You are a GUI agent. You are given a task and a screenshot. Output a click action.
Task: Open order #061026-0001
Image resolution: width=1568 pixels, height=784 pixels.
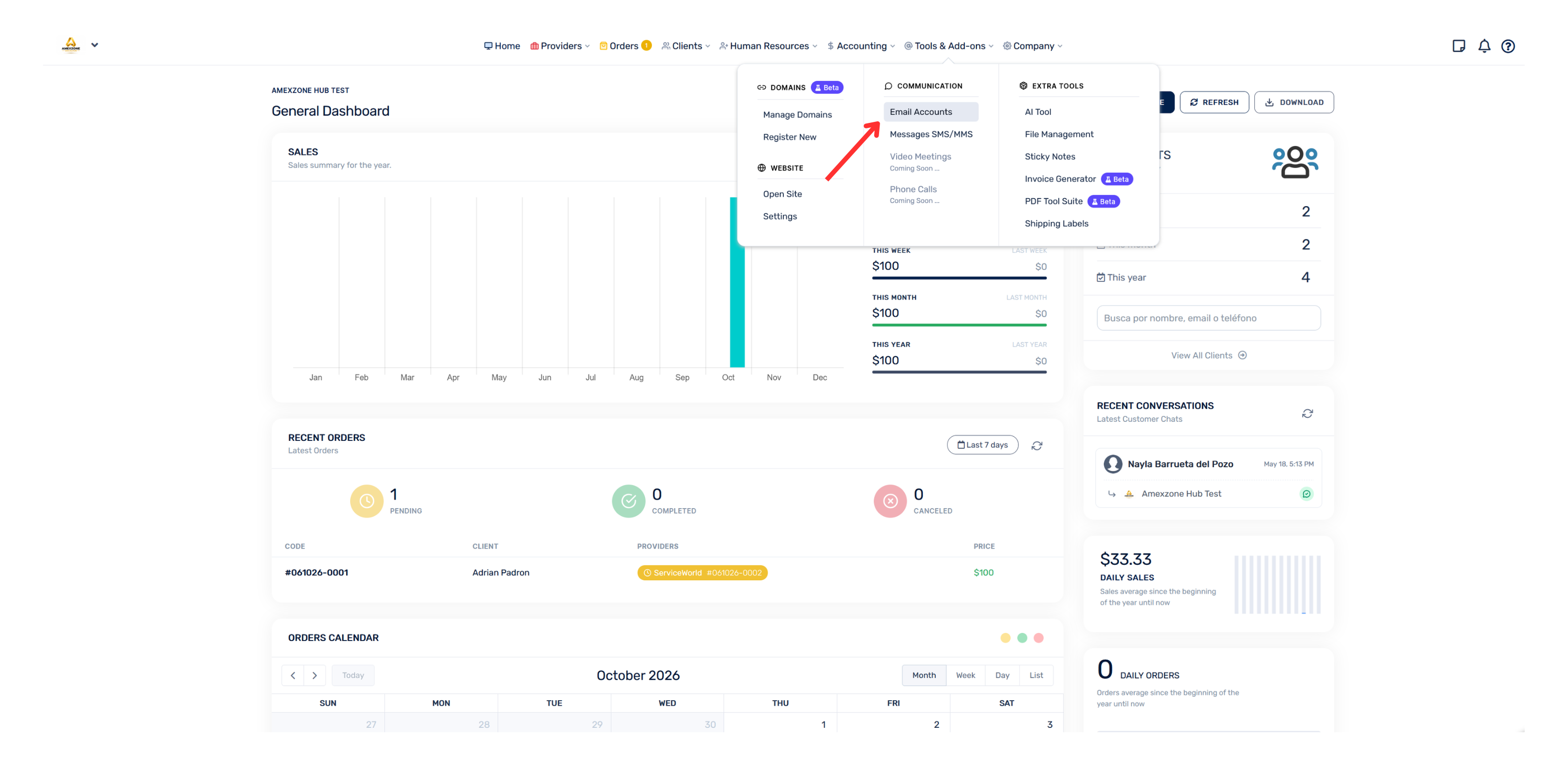coord(316,572)
